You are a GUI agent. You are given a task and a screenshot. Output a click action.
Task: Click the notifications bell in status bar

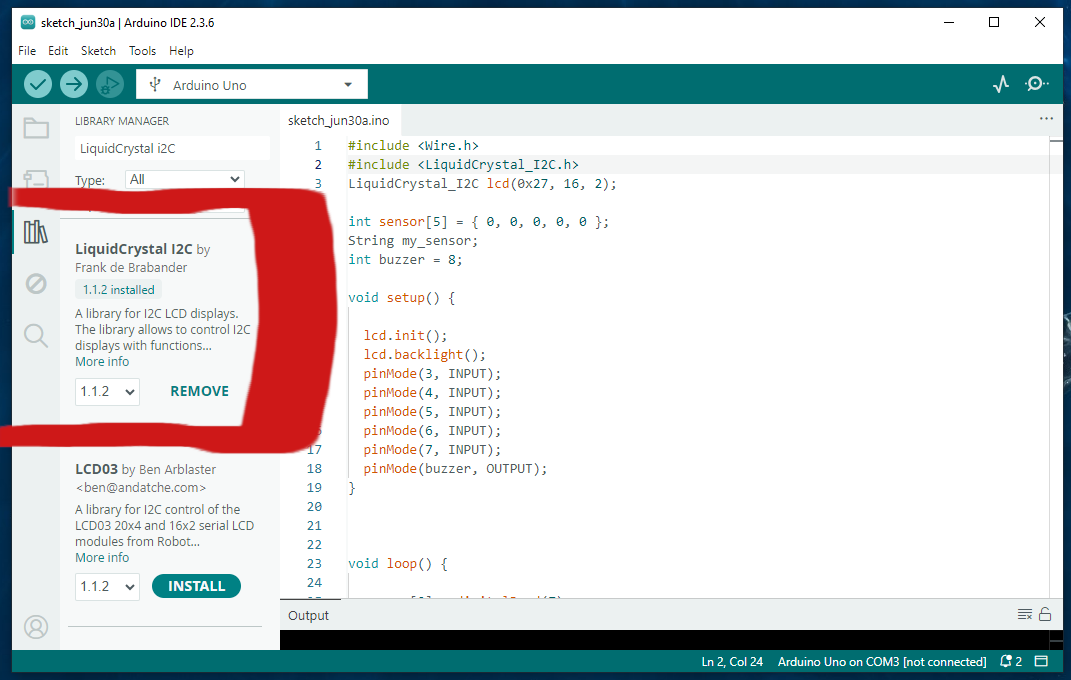(x=1011, y=662)
